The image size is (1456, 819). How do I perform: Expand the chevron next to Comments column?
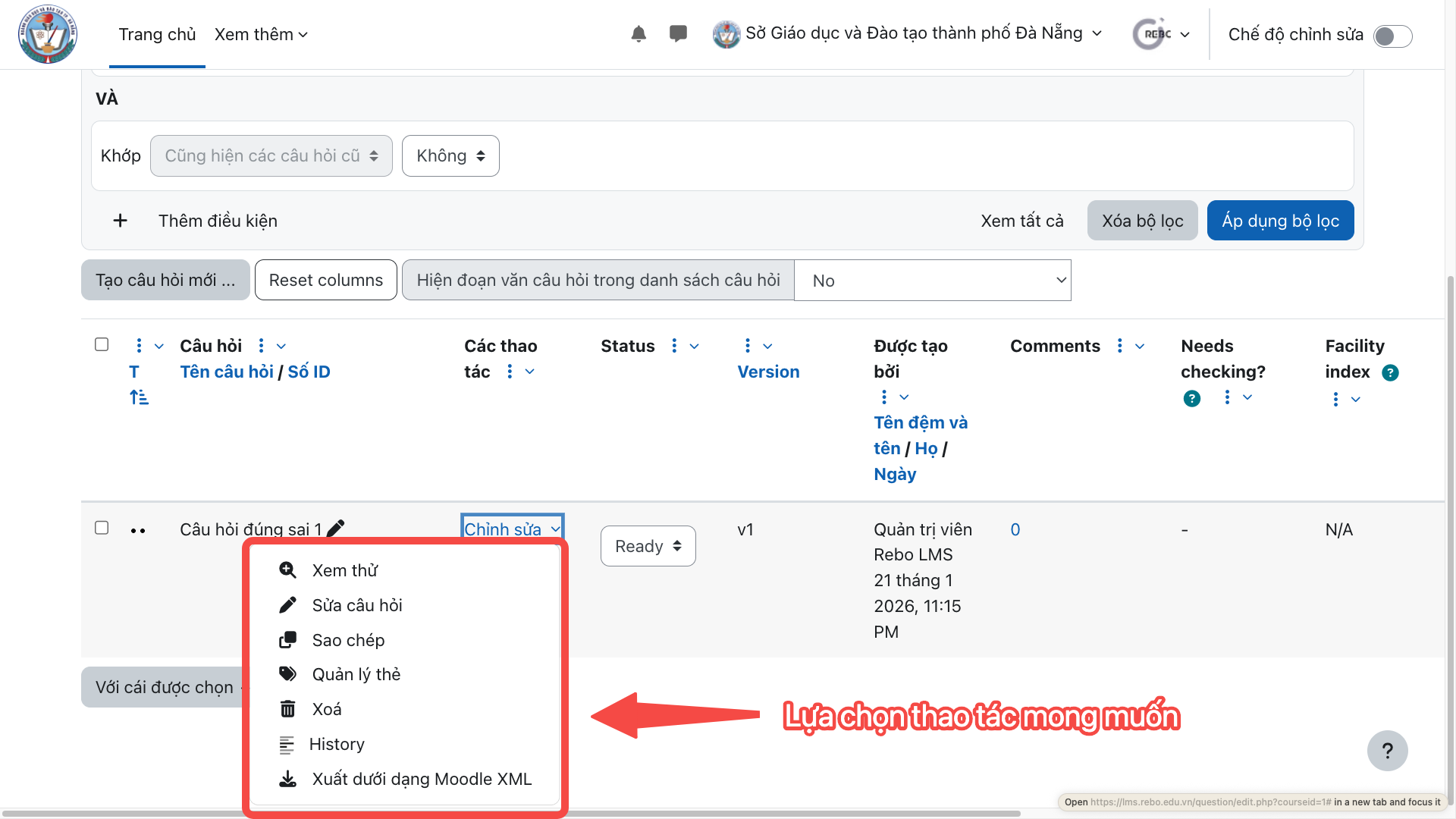click(1140, 346)
